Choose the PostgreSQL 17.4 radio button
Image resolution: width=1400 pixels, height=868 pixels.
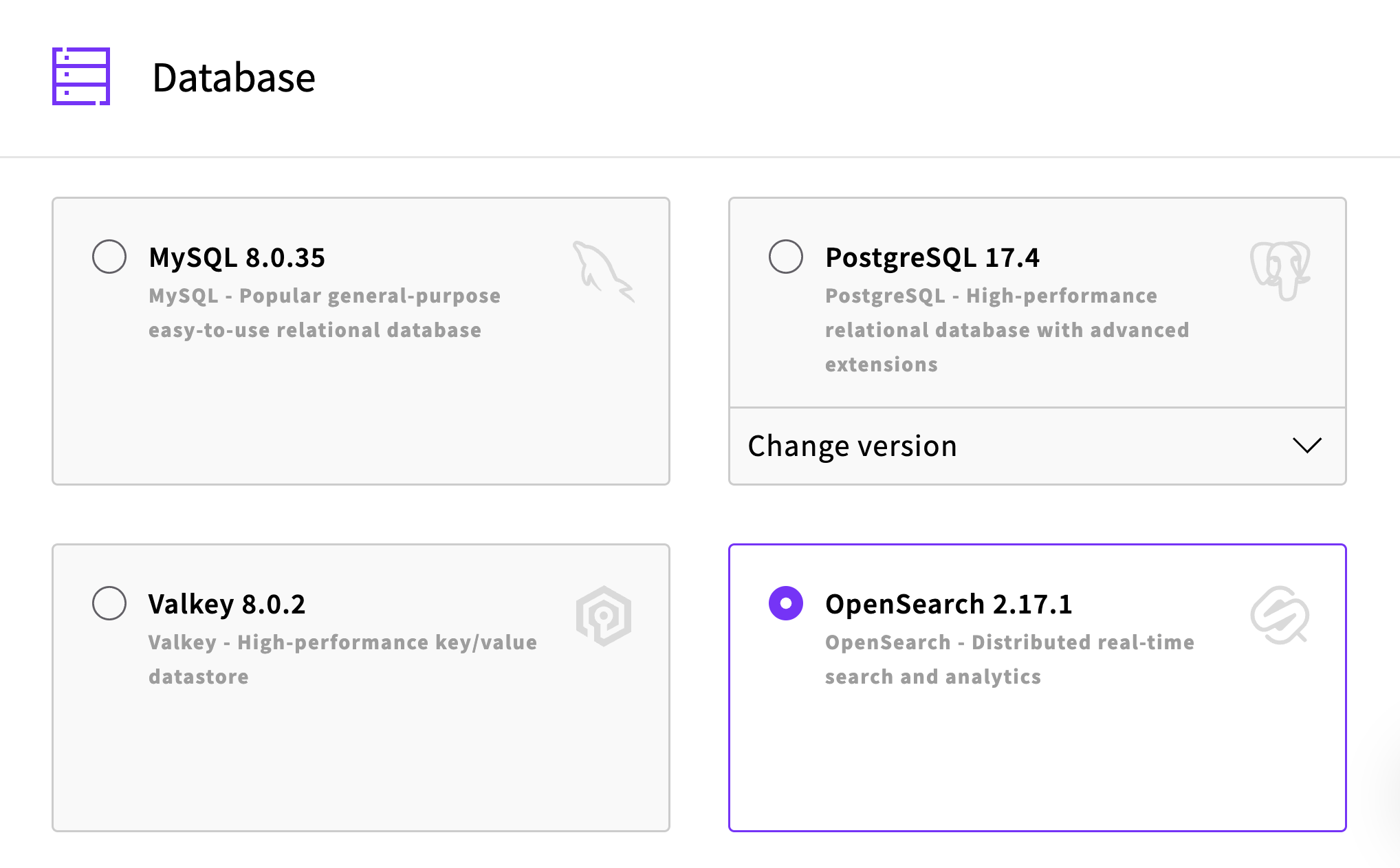[x=786, y=257]
